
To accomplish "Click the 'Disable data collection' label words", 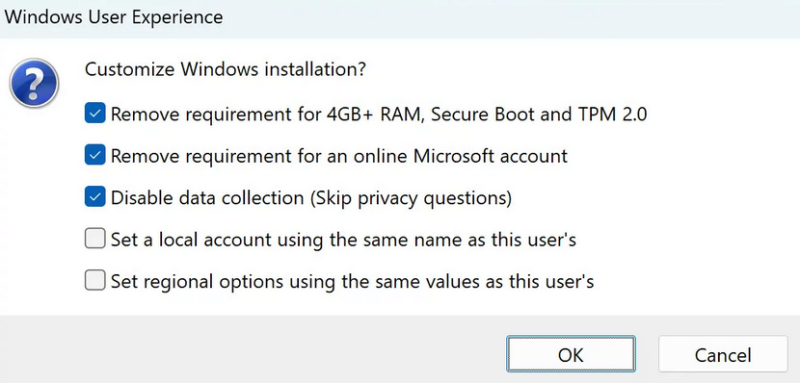I will coord(208,197).
